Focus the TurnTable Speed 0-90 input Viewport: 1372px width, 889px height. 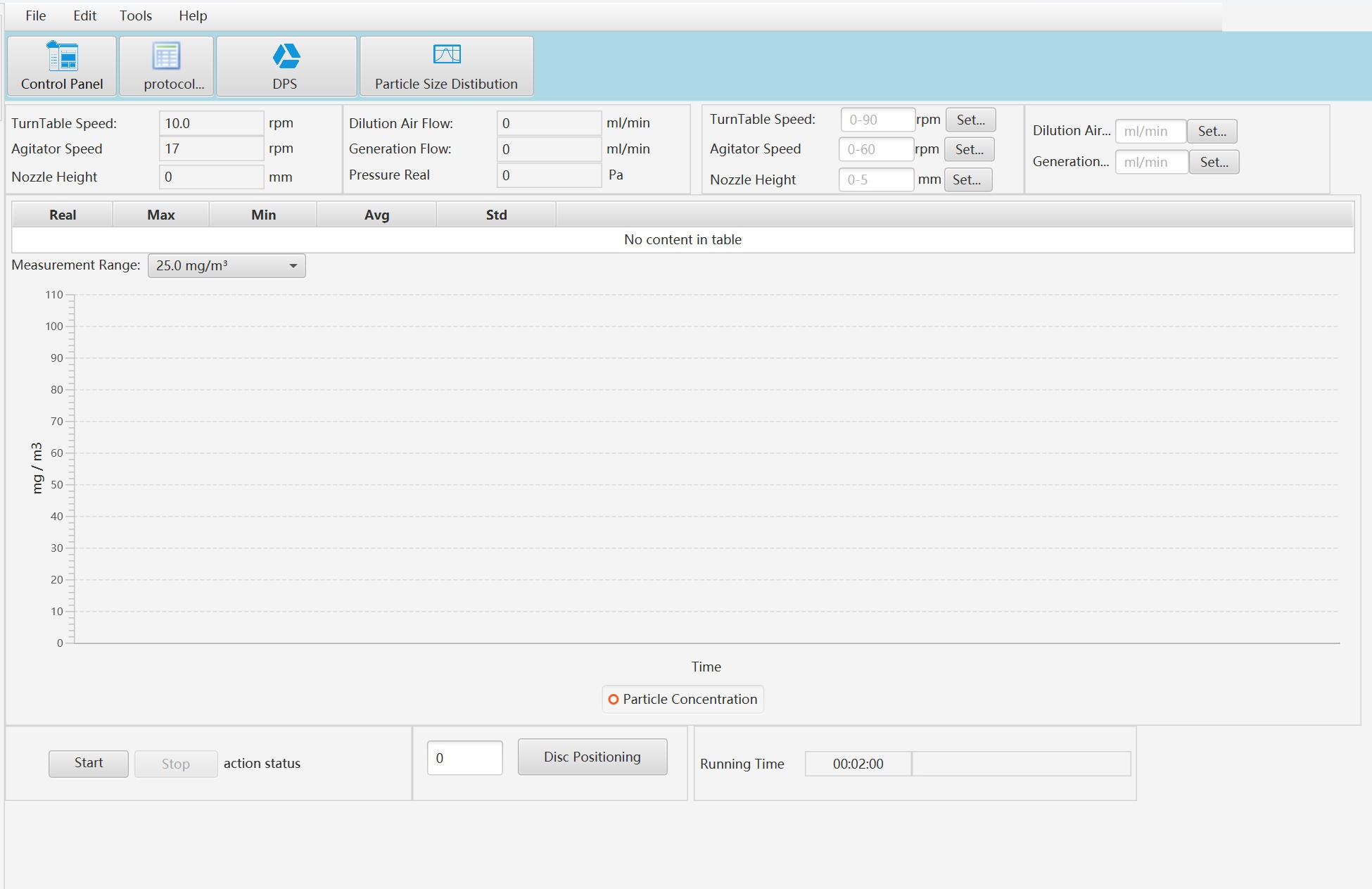(x=877, y=120)
